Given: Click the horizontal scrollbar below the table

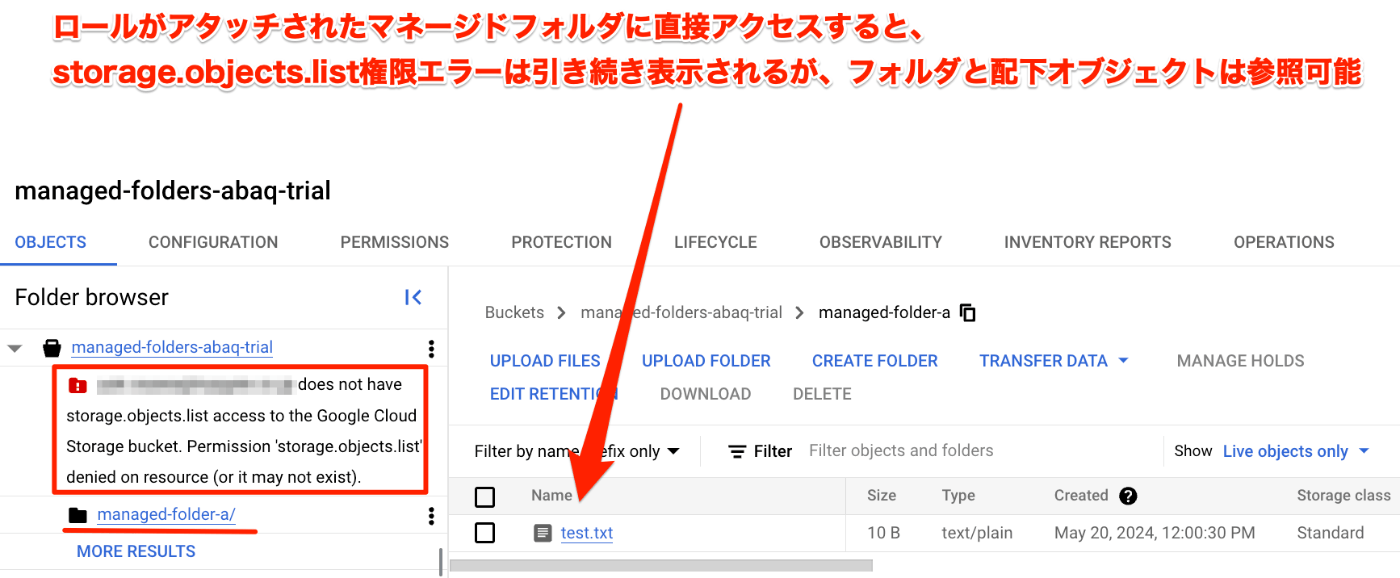Looking at the screenshot, I should pos(661,565).
